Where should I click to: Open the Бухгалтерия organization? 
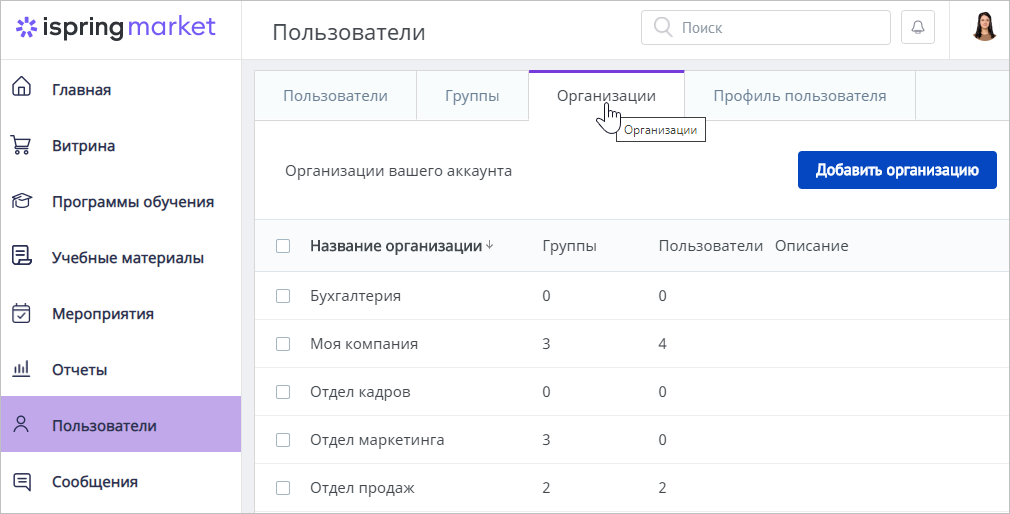[x=356, y=296]
